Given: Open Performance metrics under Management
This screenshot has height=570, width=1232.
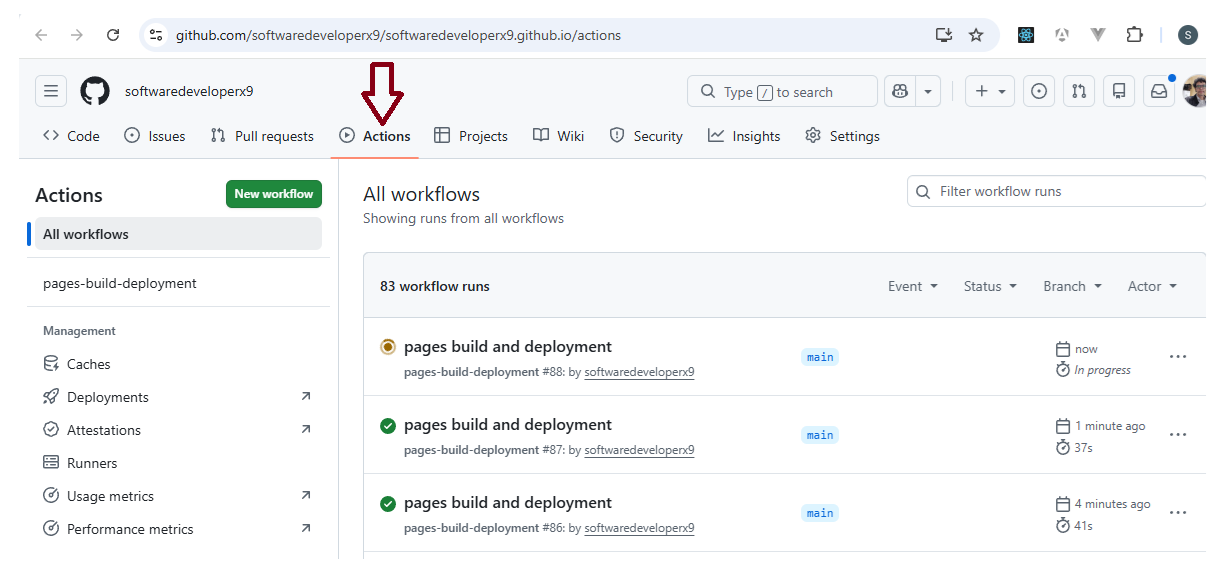Looking at the screenshot, I should point(178,529).
